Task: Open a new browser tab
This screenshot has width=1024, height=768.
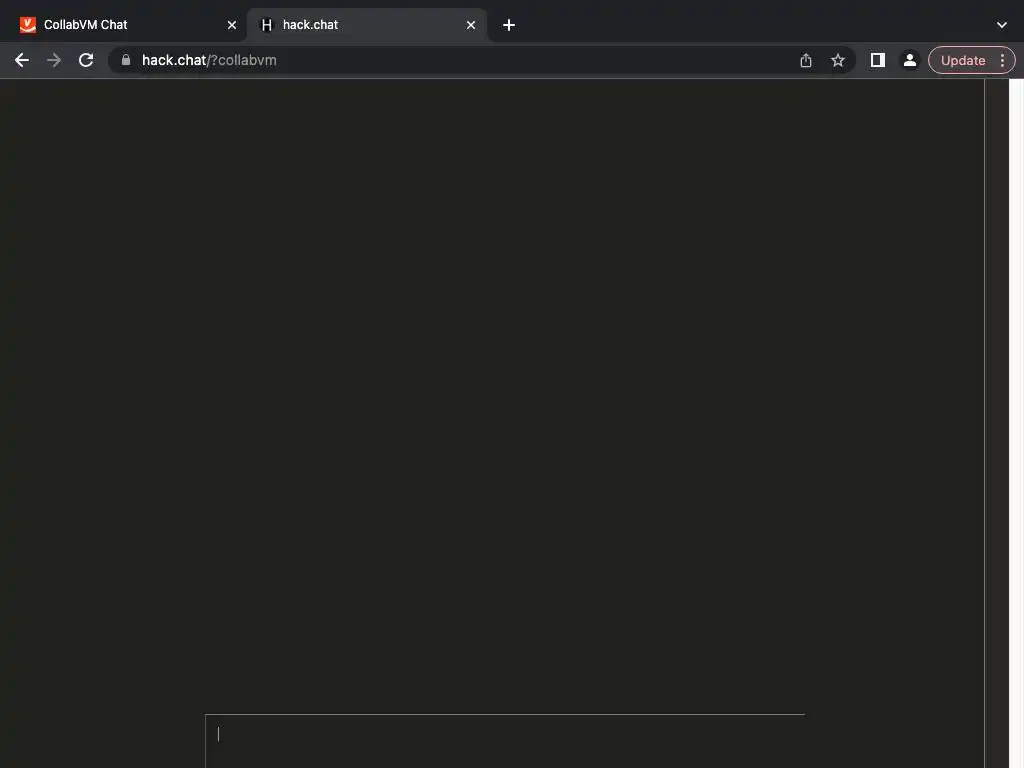Action: 509,25
